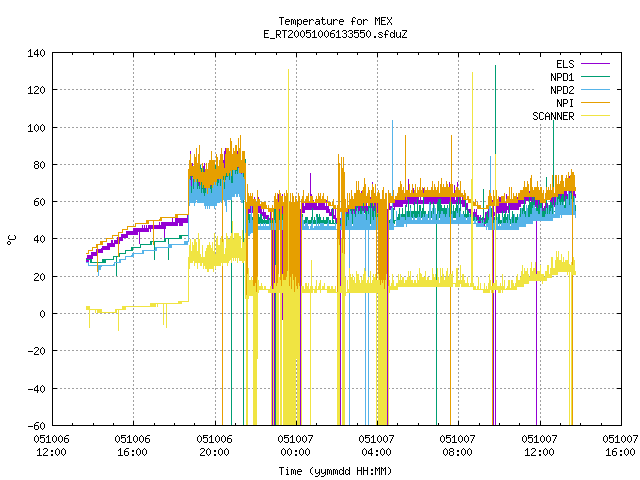Click the ELS legend label
This screenshot has width=640, height=480.
(x=565, y=64)
